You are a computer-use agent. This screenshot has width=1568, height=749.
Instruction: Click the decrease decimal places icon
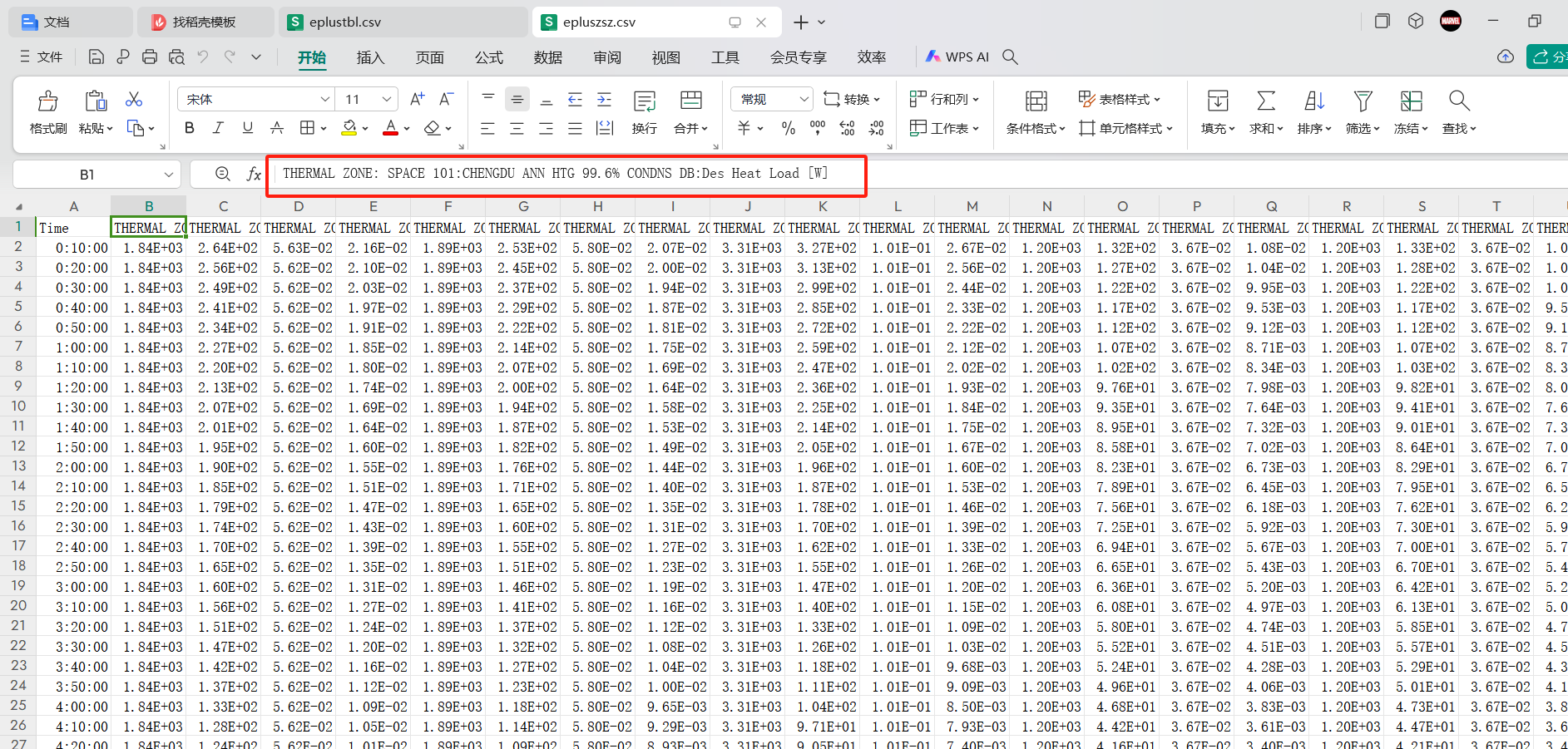click(x=877, y=128)
